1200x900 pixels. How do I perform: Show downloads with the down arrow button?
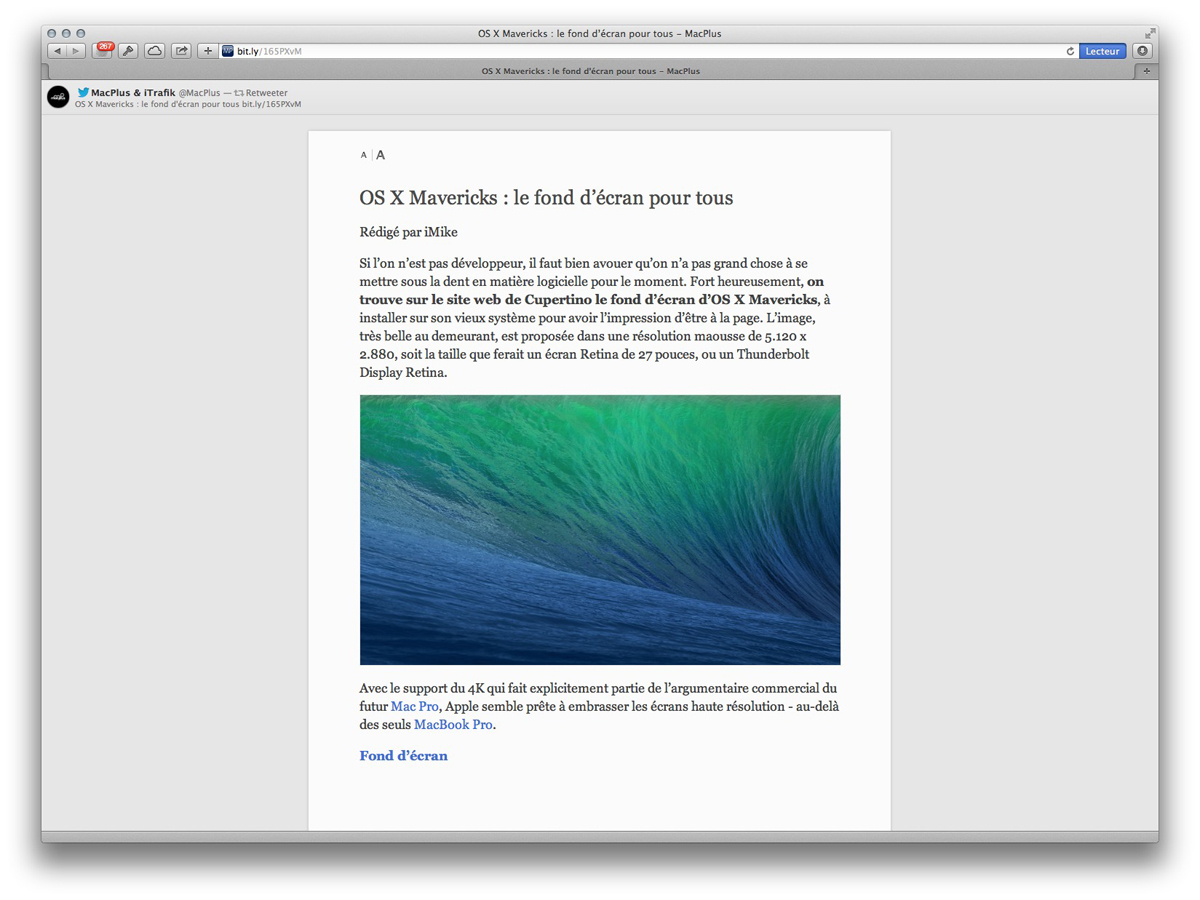click(1143, 51)
